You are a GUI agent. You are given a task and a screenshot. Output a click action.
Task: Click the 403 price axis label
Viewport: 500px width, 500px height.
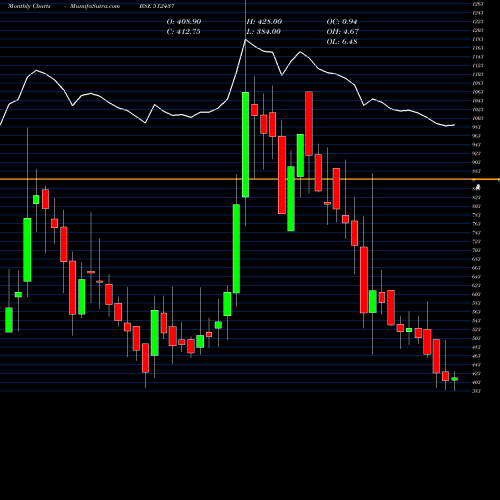tap(477, 382)
